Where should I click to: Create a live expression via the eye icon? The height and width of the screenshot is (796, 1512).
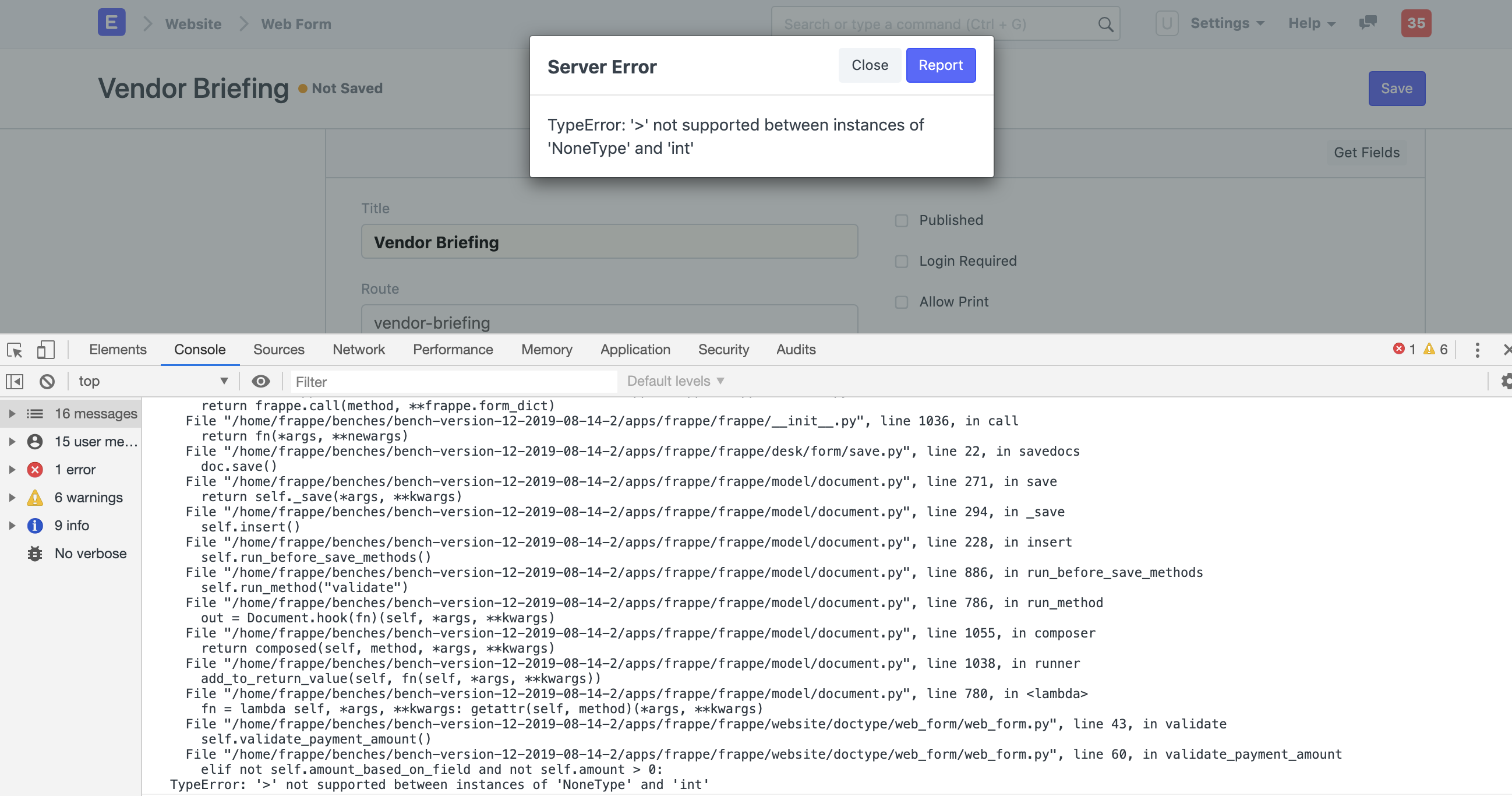[260, 381]
